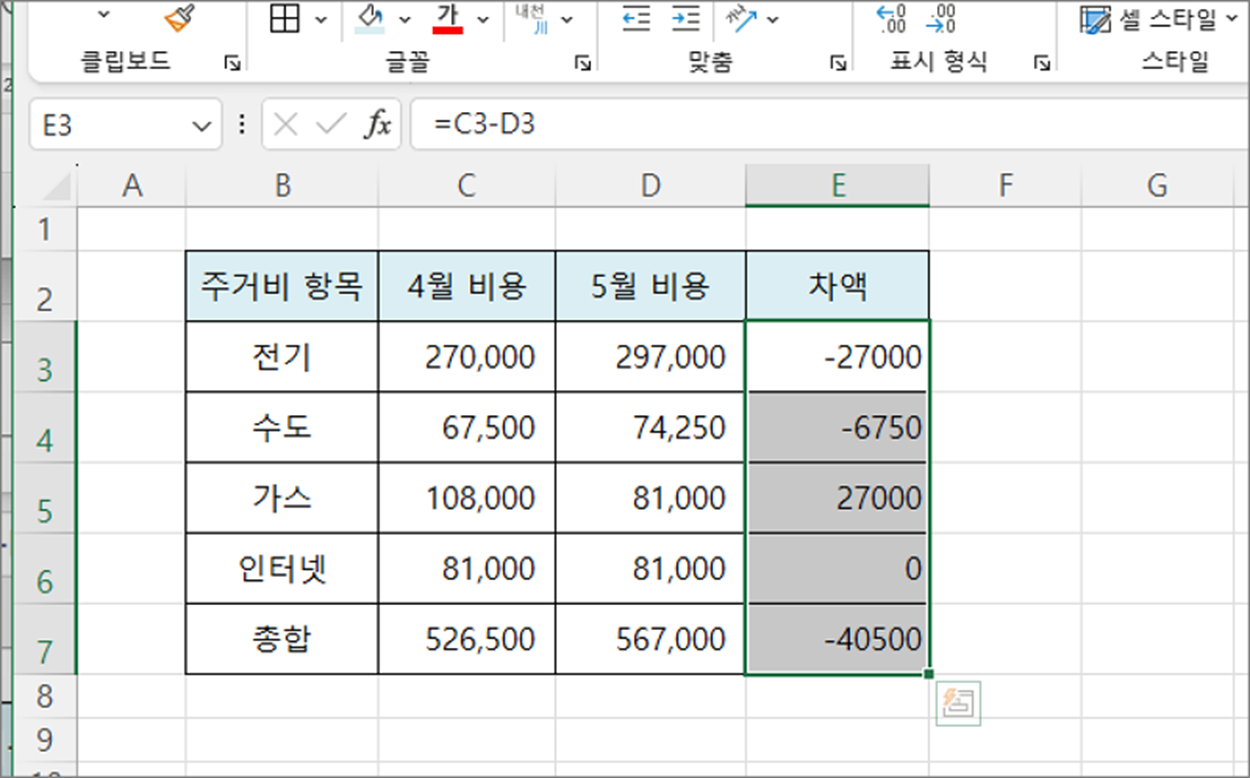Image resolution: width=1250 pixels, height=778 pixels.
Task: Decrease indent with the outdent icon
Action: [636, 18]
